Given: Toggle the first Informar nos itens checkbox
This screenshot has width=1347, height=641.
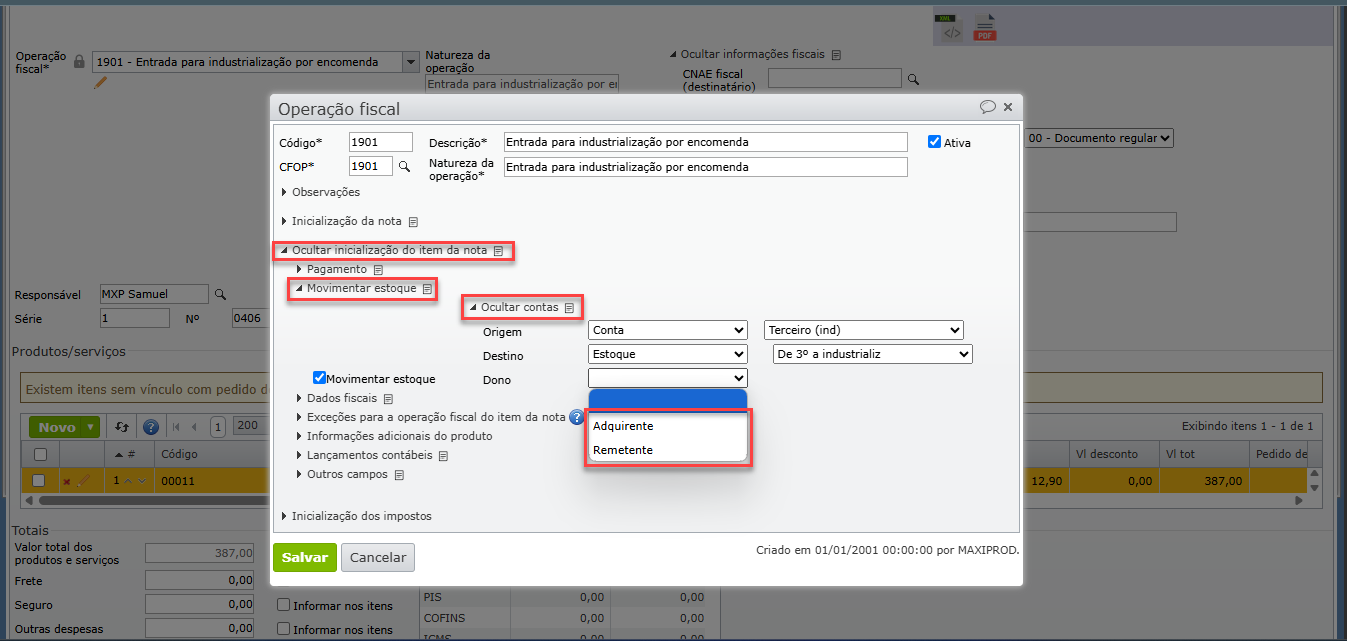Looking at the screenshot, I should 284,605.
